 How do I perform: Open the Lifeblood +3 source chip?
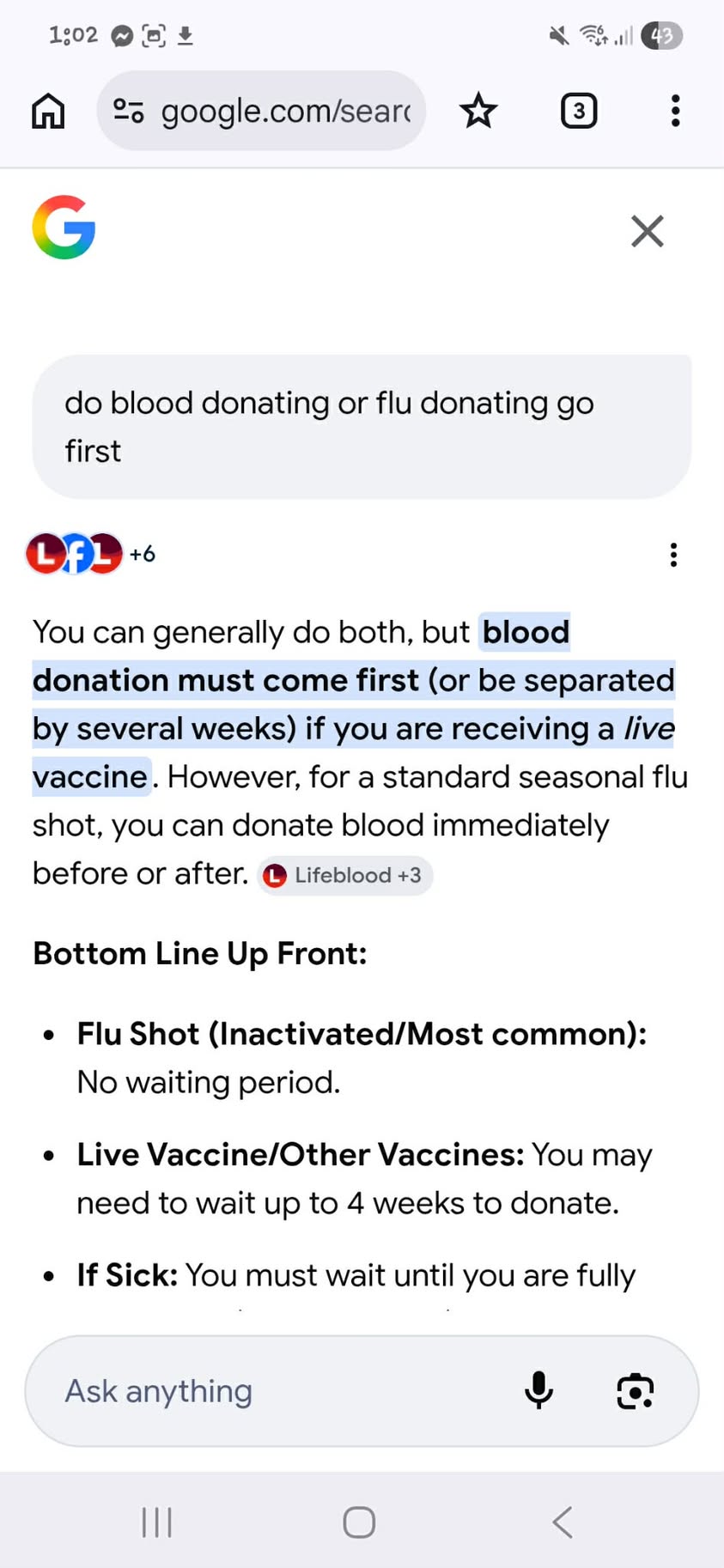coord(344,875)
